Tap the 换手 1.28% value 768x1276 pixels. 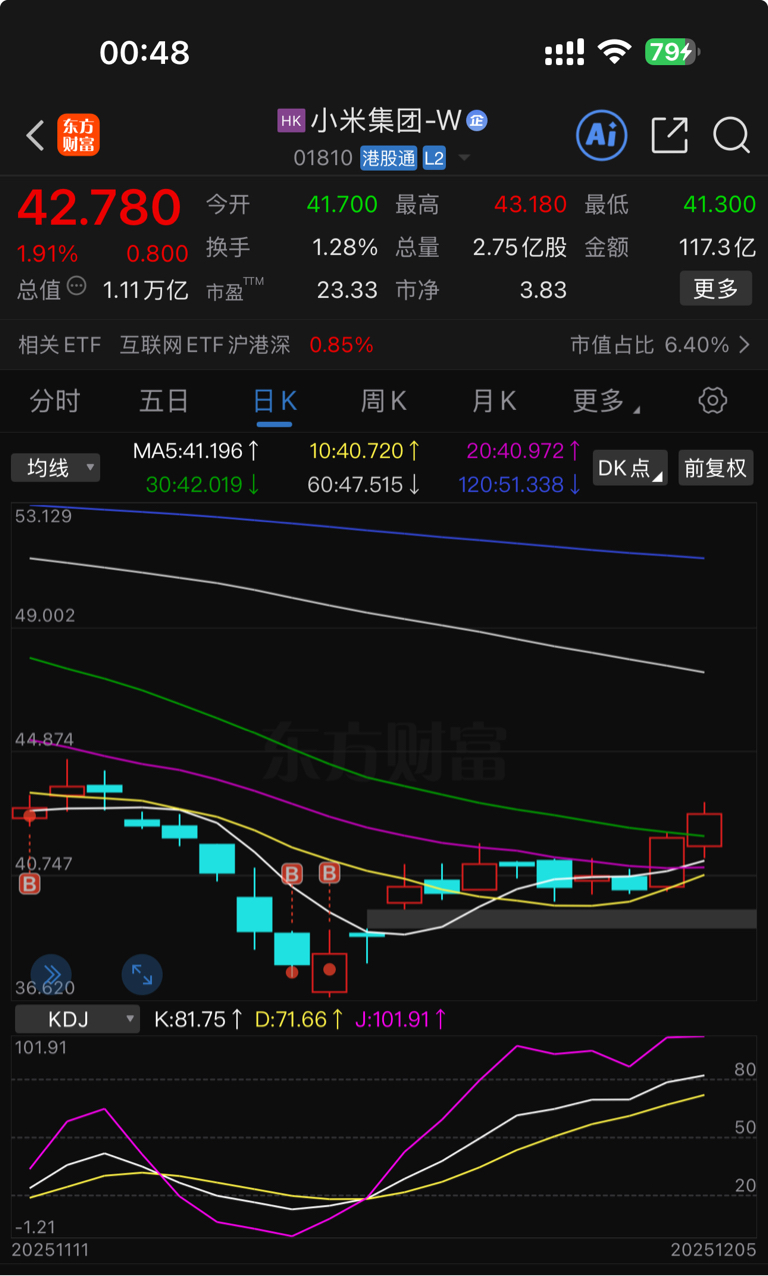345,247
